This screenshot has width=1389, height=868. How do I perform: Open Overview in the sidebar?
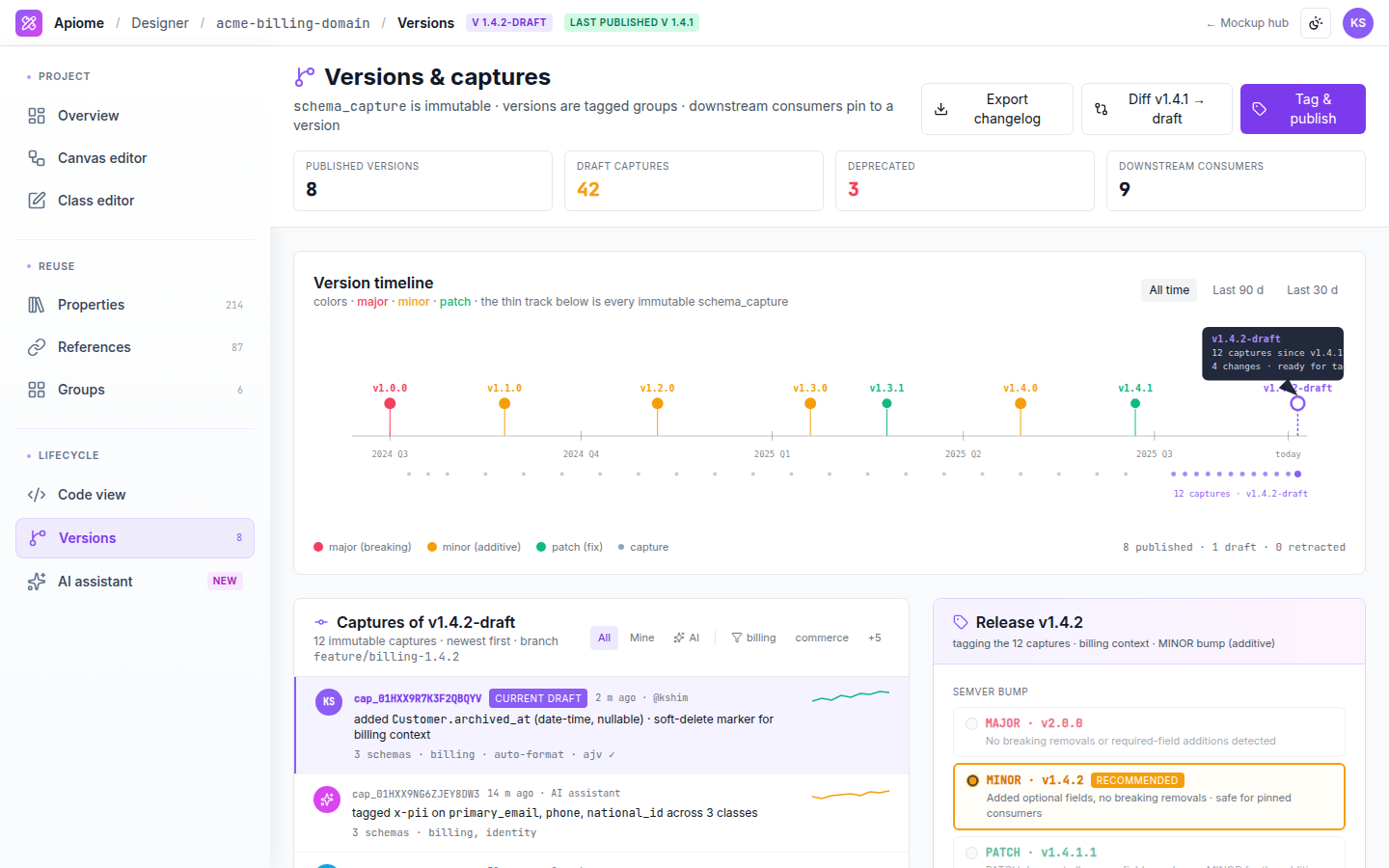pyautogui.click(x=135, y=116)
